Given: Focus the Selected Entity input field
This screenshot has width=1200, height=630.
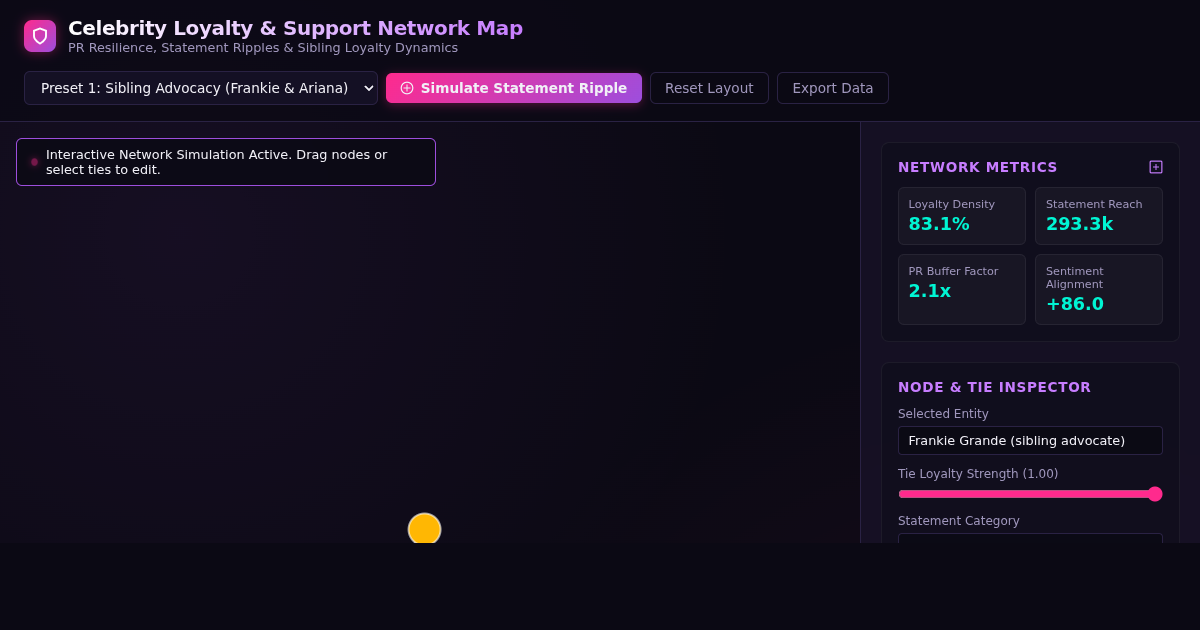Looking at the screenshot, I should point(1030,441).
